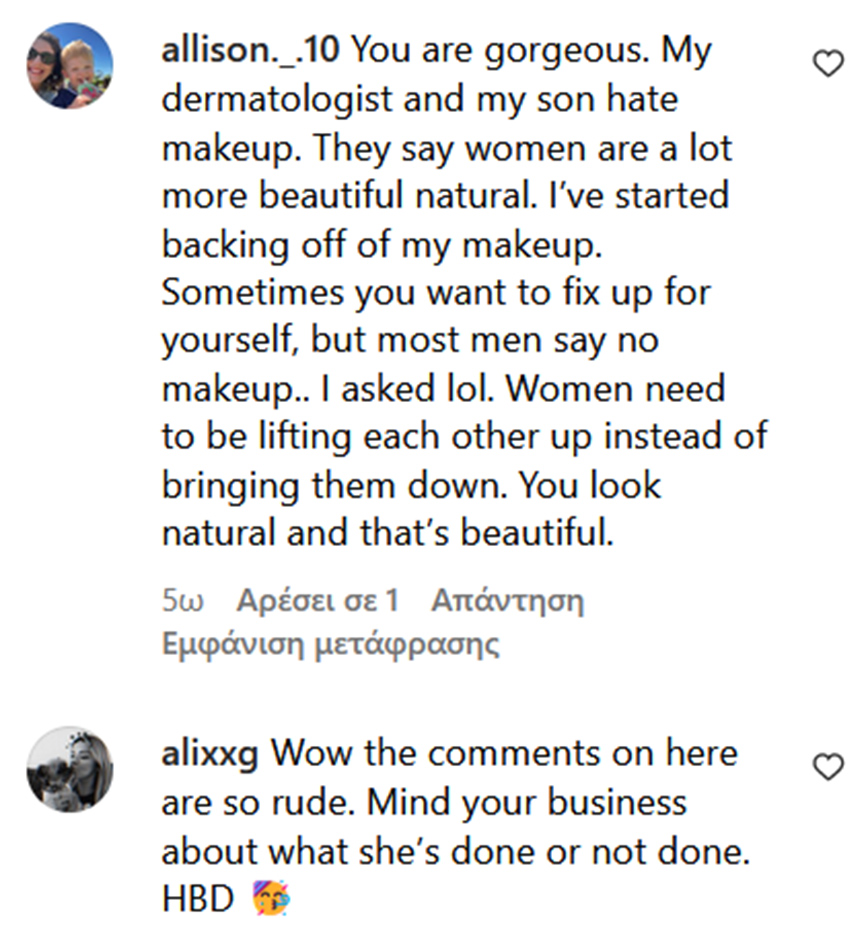
Task: Like allison._.10's comment with the heart
Action: pyautogui.click(x=827, y=65)
